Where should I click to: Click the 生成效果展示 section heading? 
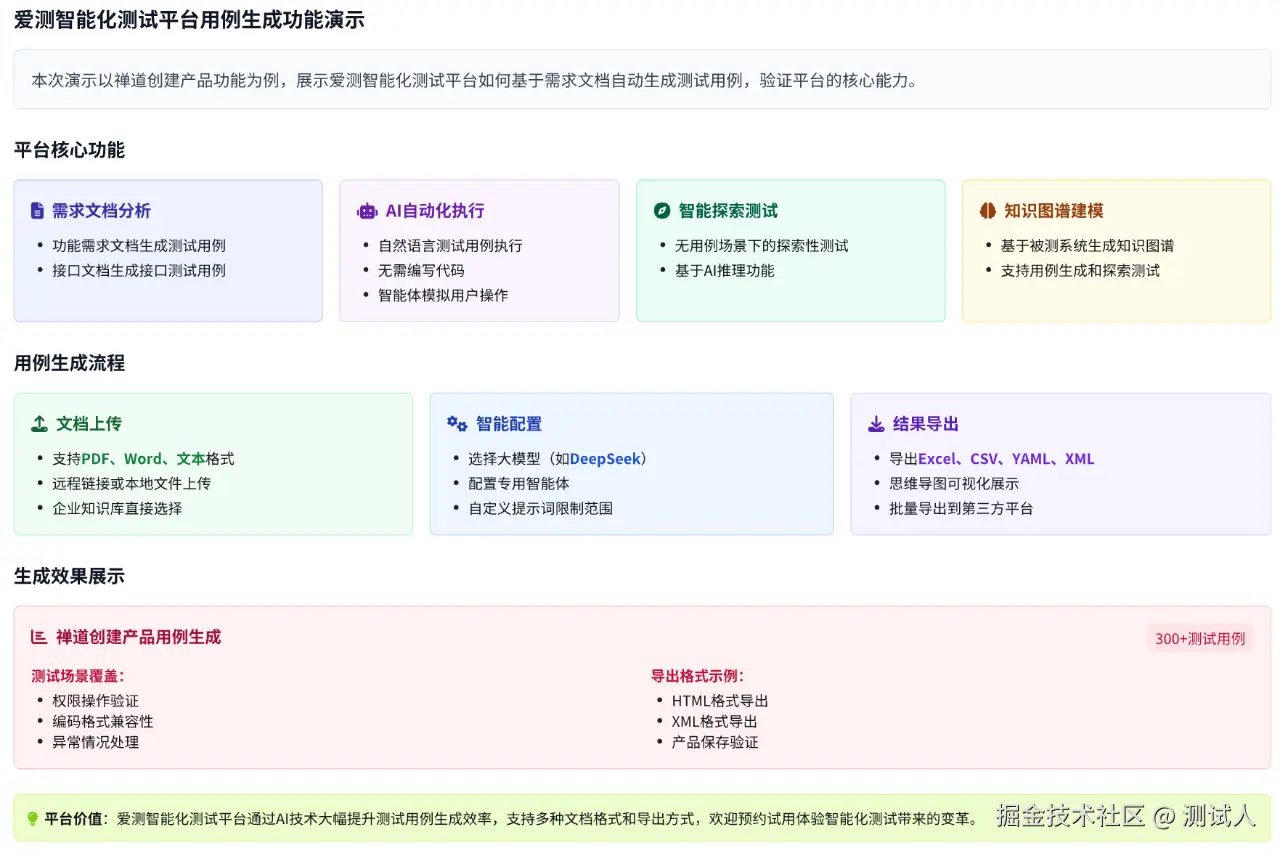pyautogui.click(x=69, y=576)
